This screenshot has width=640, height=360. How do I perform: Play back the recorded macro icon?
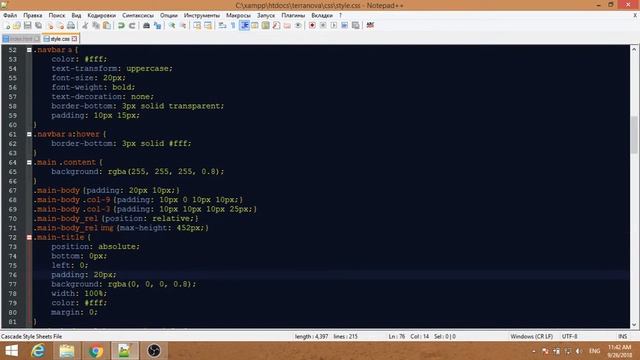334,26
